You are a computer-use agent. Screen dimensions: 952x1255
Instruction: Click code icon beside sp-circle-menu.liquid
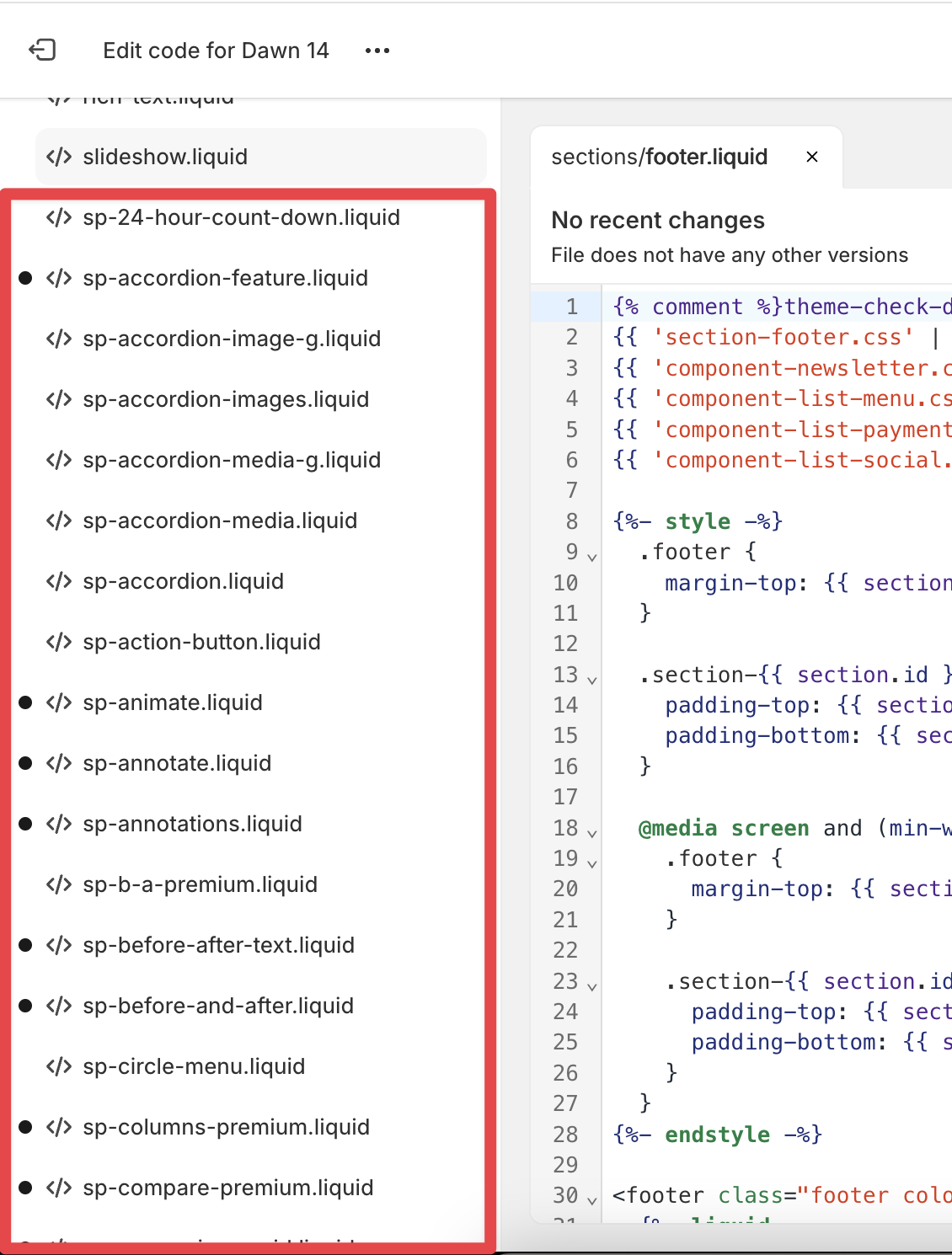[59, 1066]
